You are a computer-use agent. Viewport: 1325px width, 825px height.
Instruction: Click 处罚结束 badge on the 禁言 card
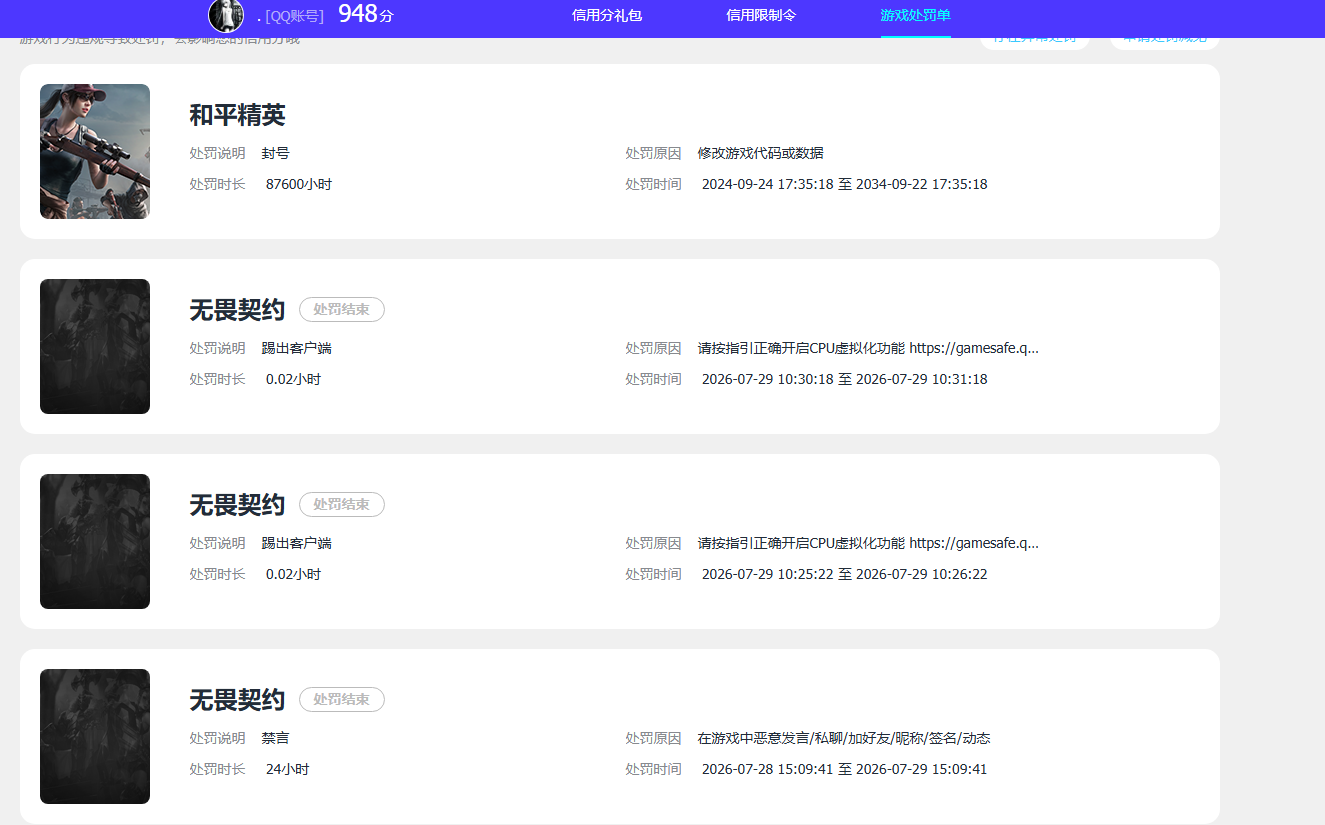pos(342,700)
